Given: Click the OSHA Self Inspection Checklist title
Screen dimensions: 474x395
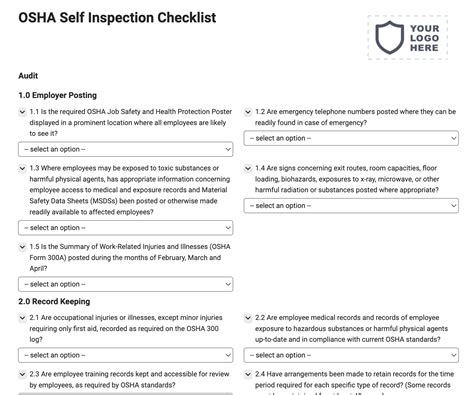Looking at the screenshot, I should coord(117,18).
